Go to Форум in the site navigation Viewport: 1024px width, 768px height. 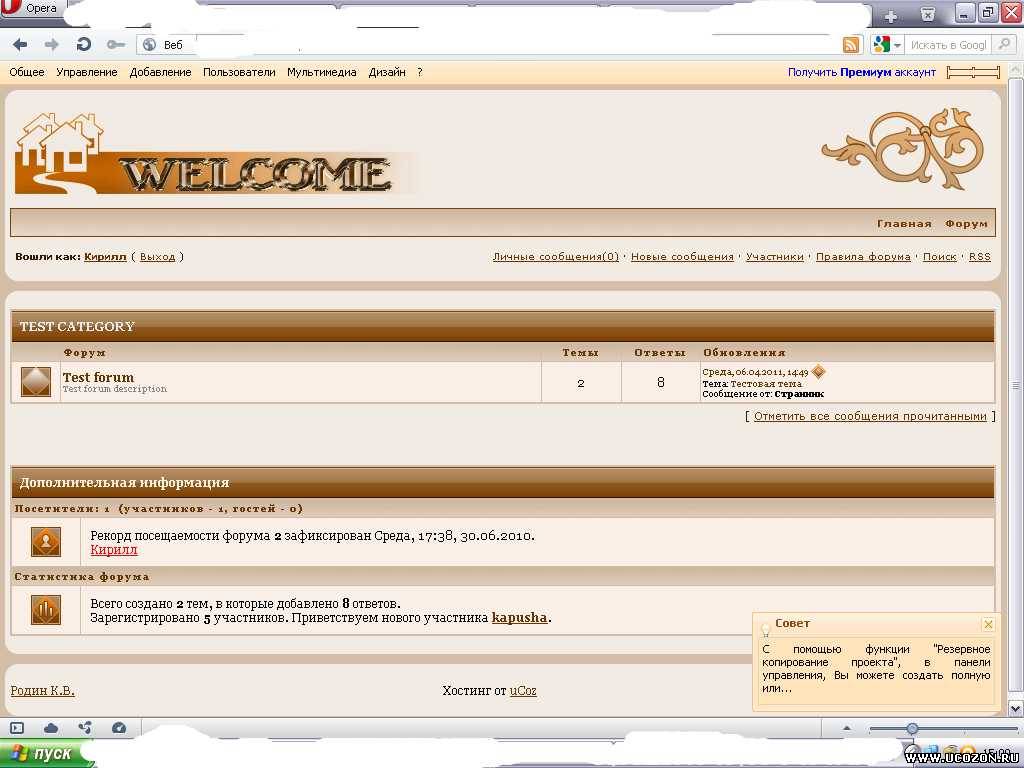click(x=966, y=223)
